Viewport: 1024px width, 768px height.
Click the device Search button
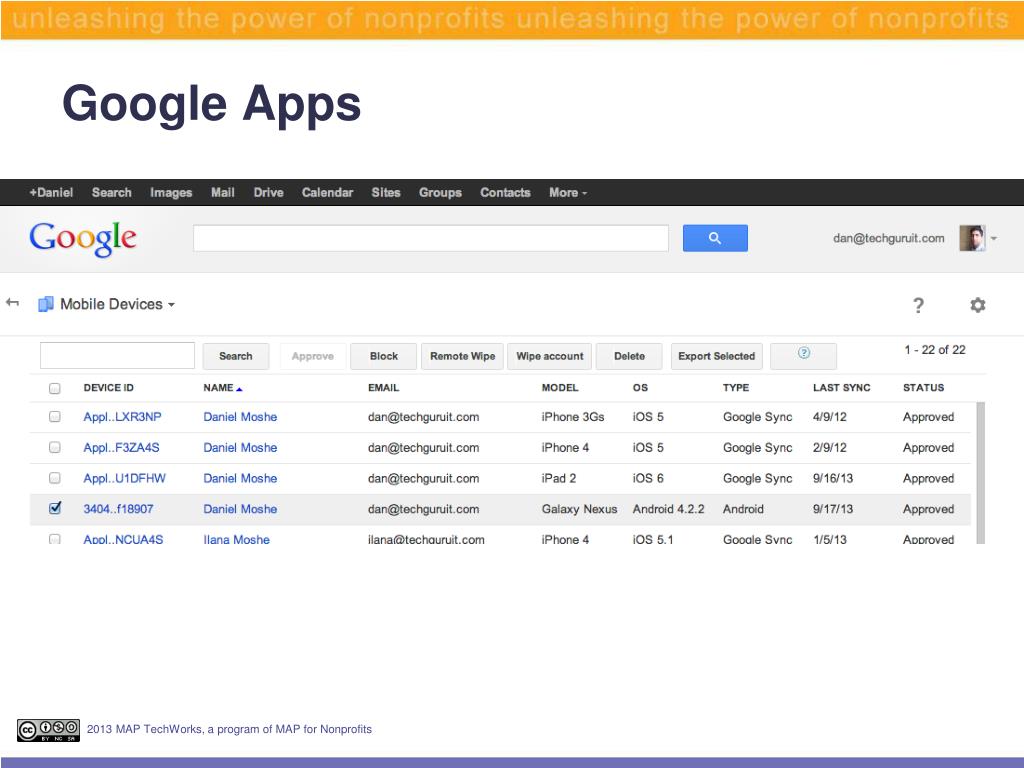236,356
